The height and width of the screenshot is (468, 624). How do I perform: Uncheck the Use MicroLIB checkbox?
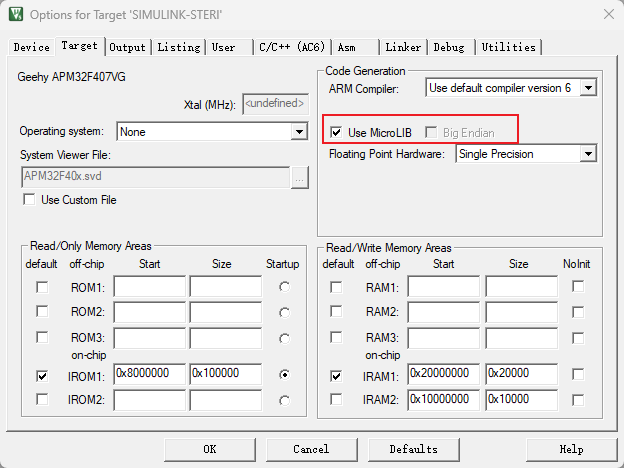coord(336,132)
